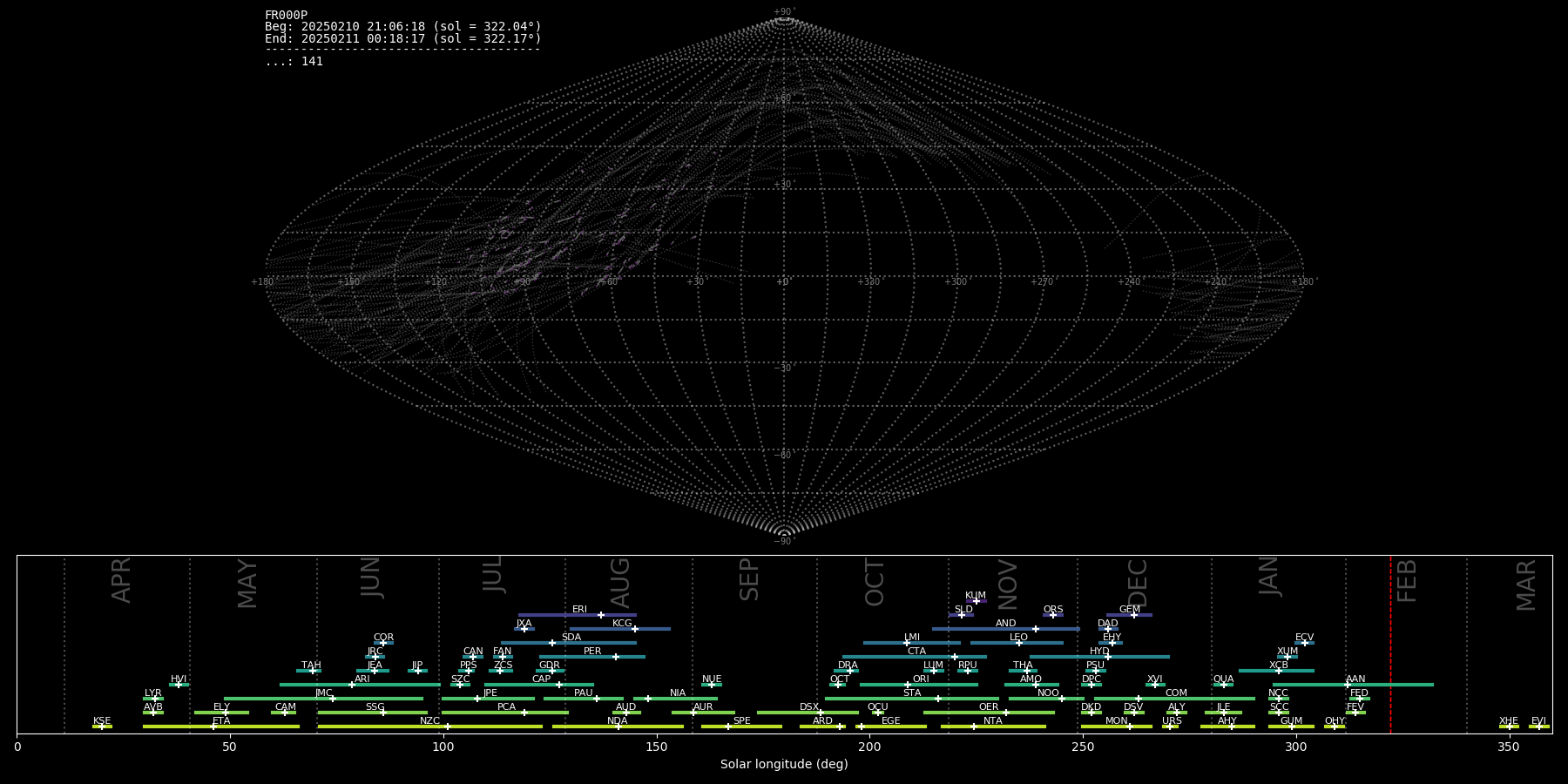Click the AUG month label
This screenshot has height=784, width=1568.
point(620,583)
